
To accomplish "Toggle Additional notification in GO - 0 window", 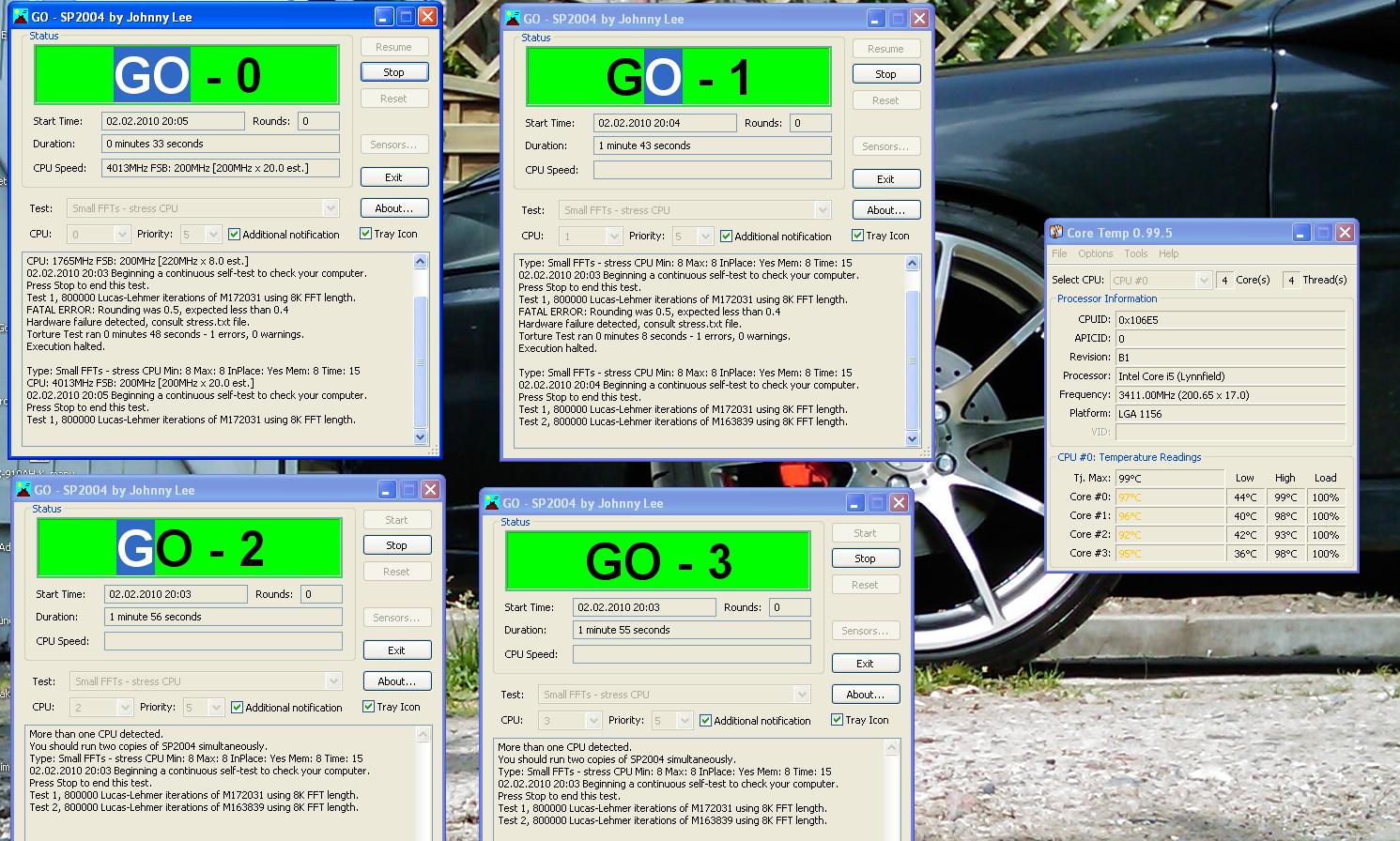I will click(235, 235).
